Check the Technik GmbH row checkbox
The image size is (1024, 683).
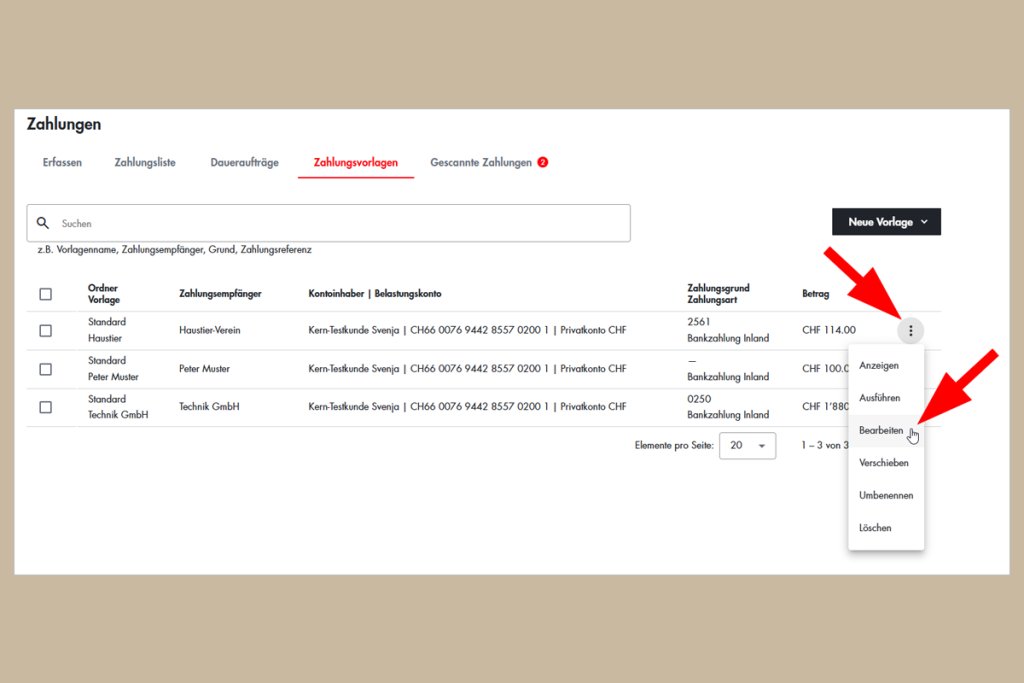pos(45,407)
